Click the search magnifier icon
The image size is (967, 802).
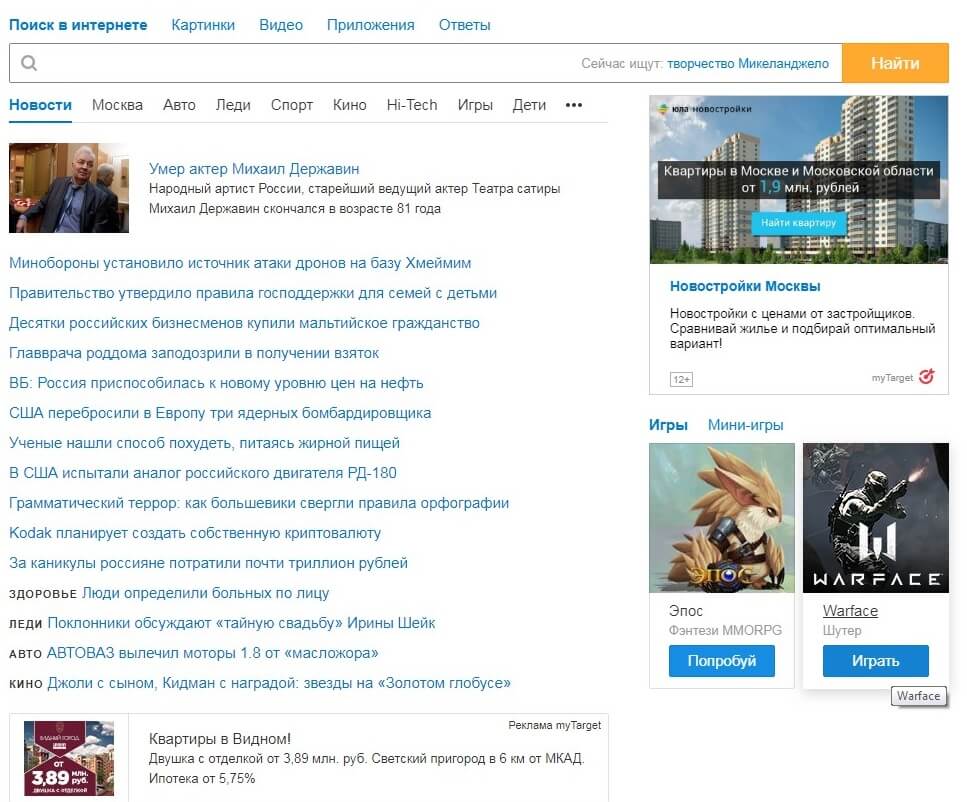(x=29, y=62)
